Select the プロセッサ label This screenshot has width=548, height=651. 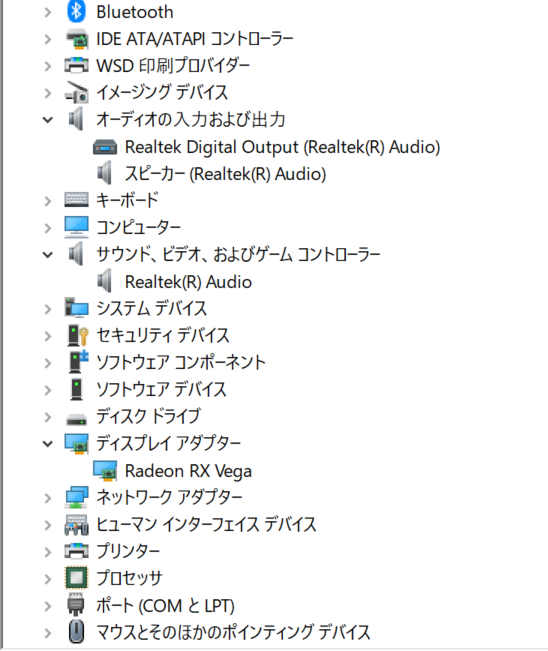pyautogui.click(x=129, y=578)
